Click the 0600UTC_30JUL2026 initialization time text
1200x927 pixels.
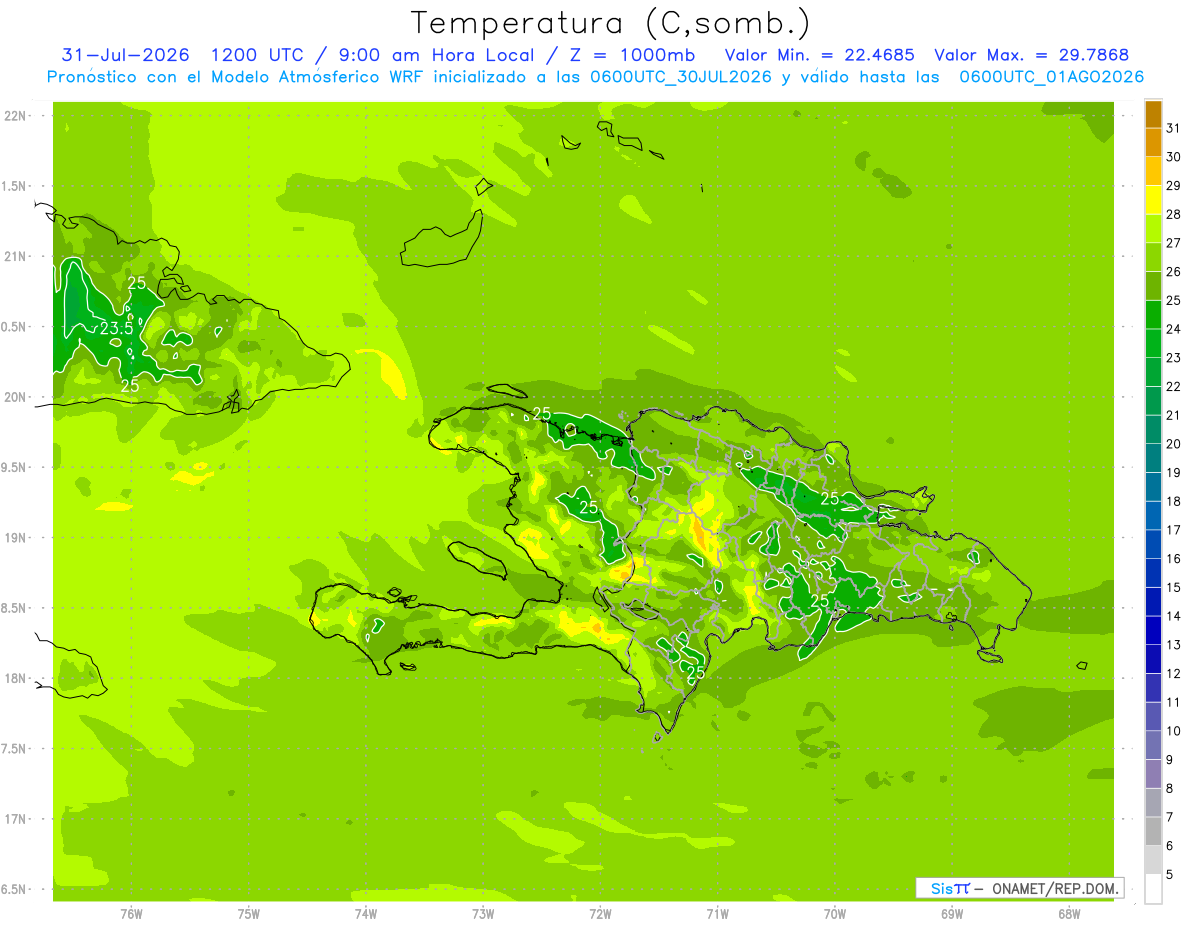[x=681, y=77]
